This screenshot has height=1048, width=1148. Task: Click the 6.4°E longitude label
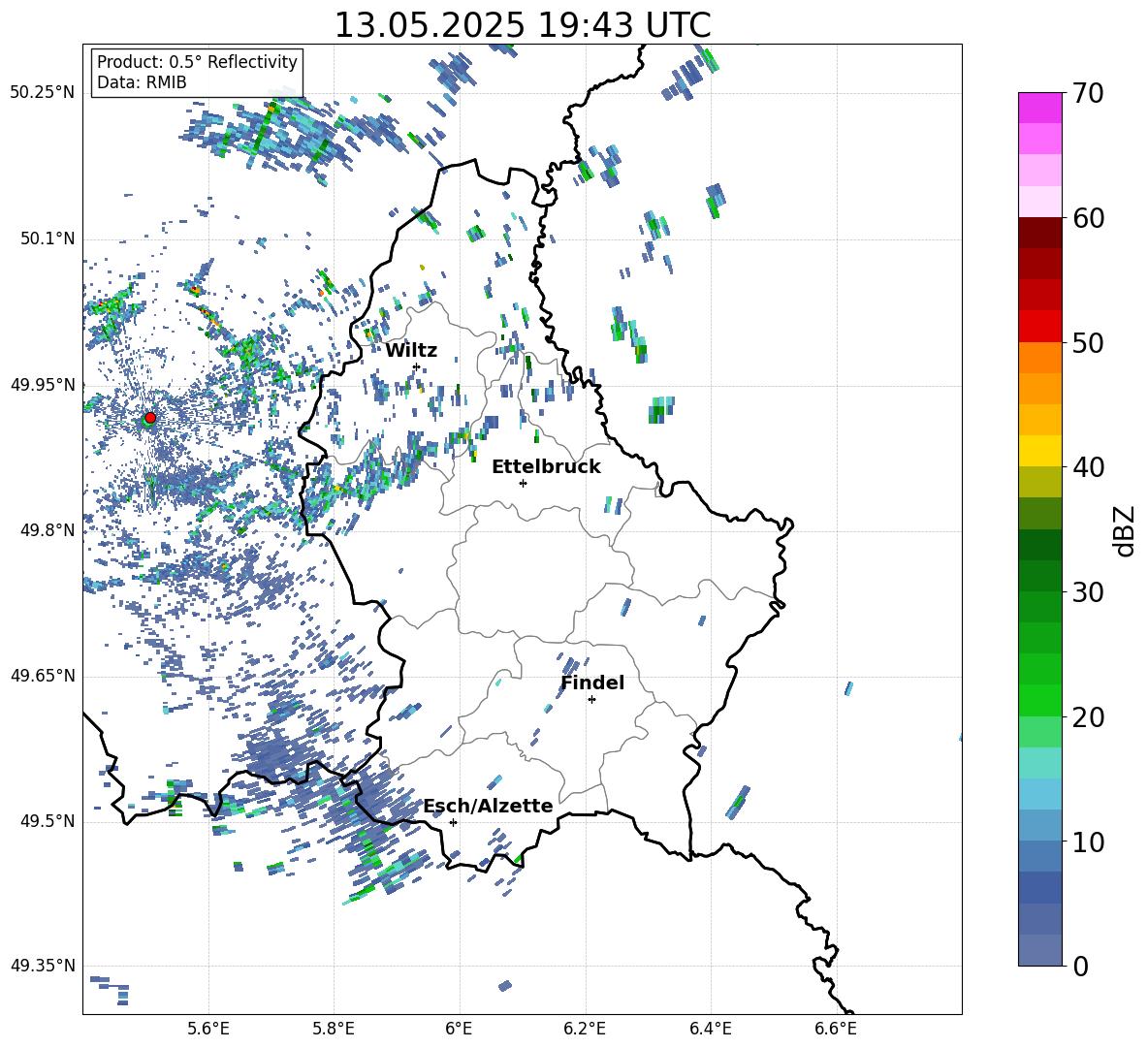pos(710,1030)
